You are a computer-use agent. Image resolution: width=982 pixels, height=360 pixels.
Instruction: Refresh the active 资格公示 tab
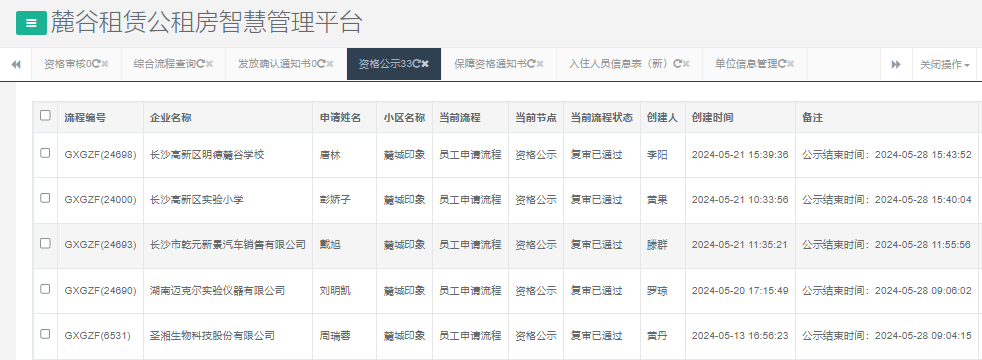coord(416,64)
